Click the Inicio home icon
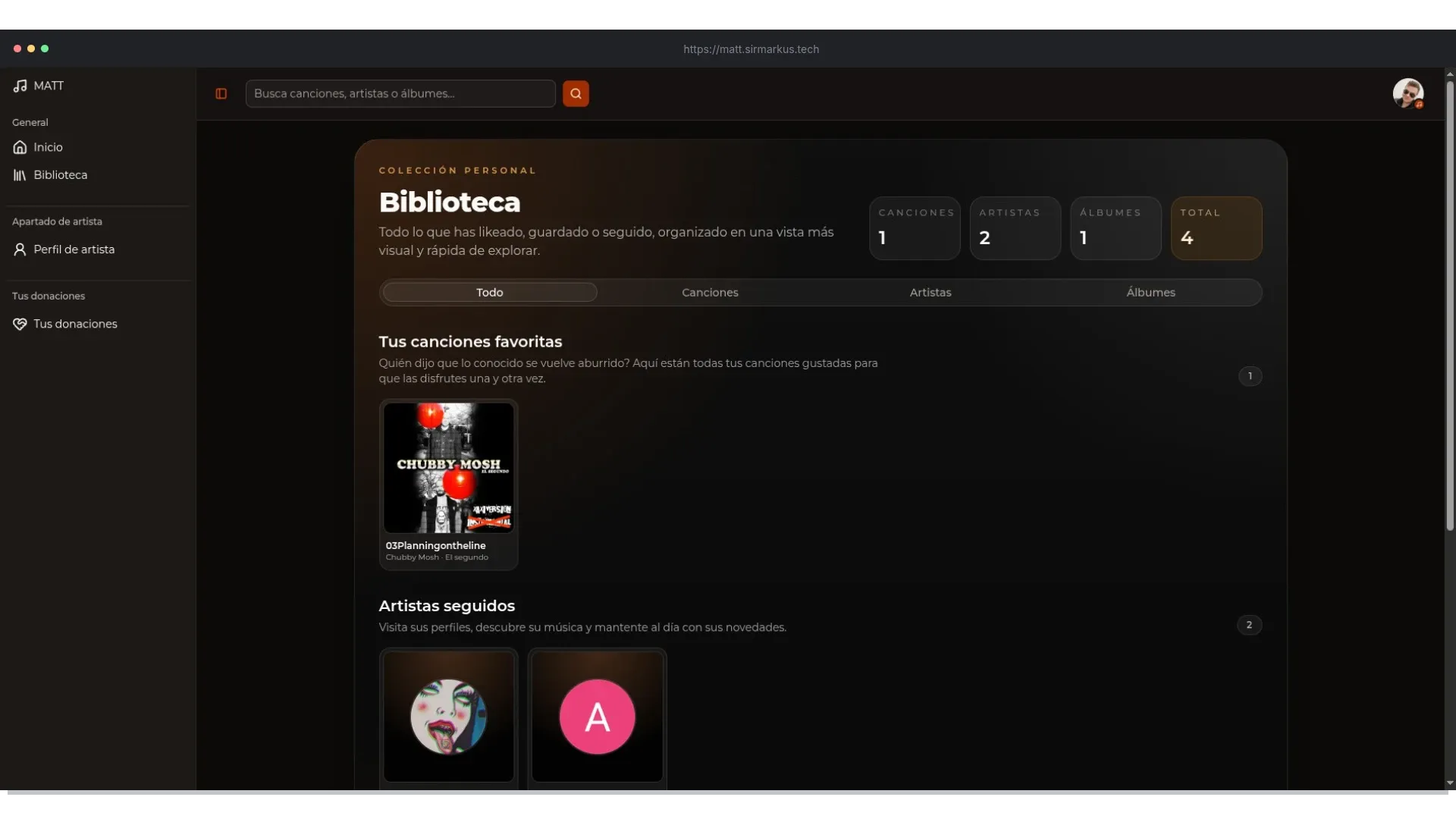 [20, 147]
